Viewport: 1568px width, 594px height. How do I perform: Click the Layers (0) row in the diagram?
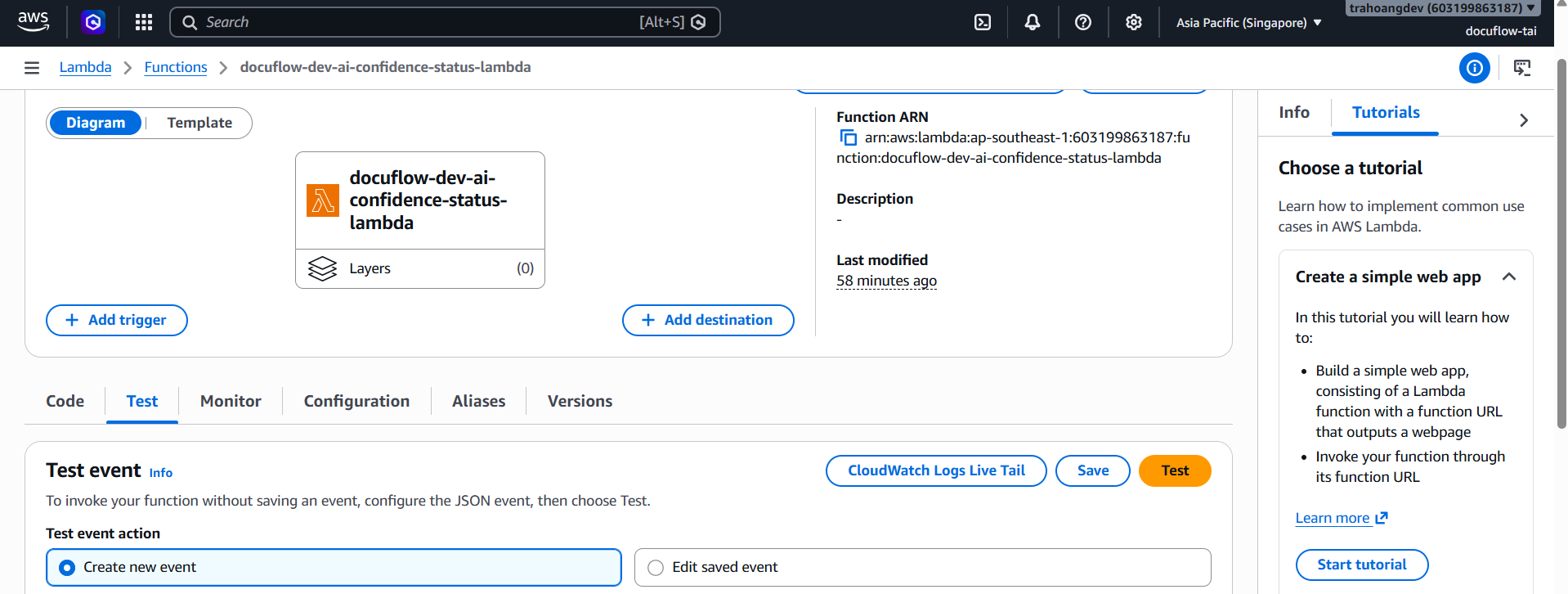[x=420, y=269]
